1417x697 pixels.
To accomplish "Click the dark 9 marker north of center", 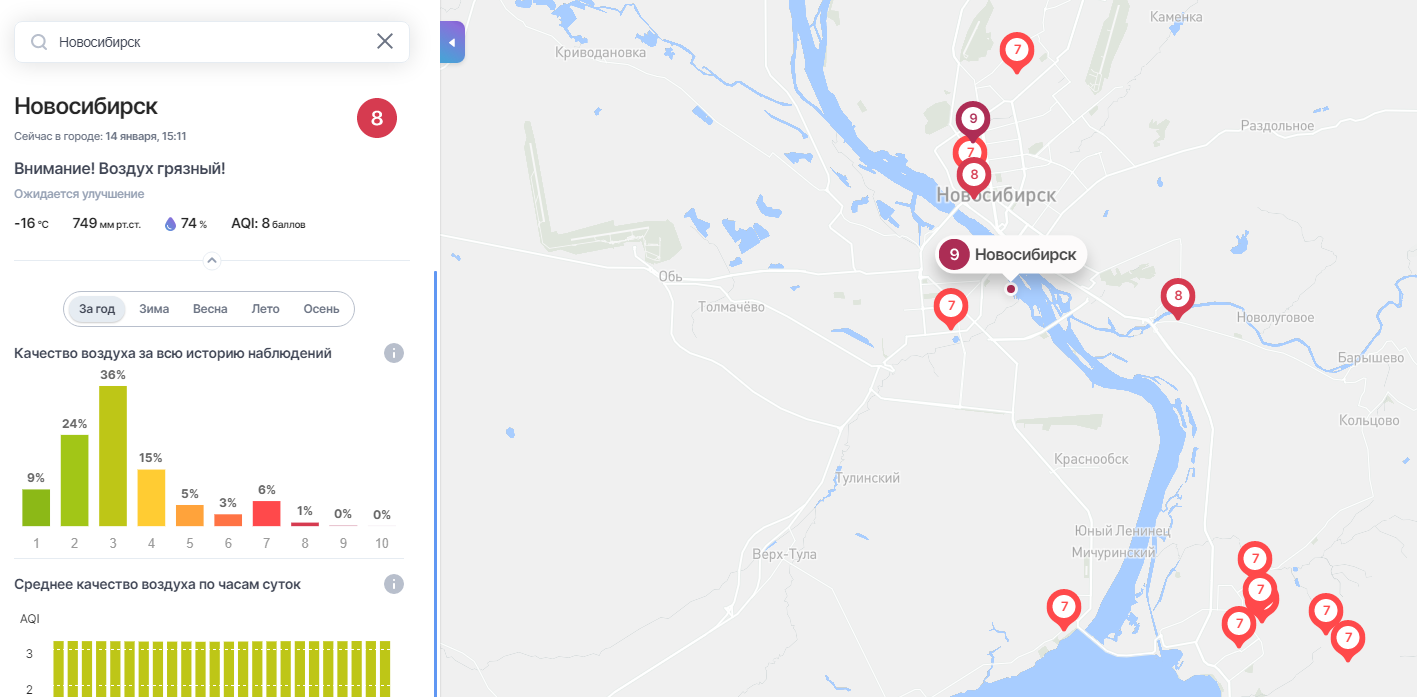I will tap(973, 121).
